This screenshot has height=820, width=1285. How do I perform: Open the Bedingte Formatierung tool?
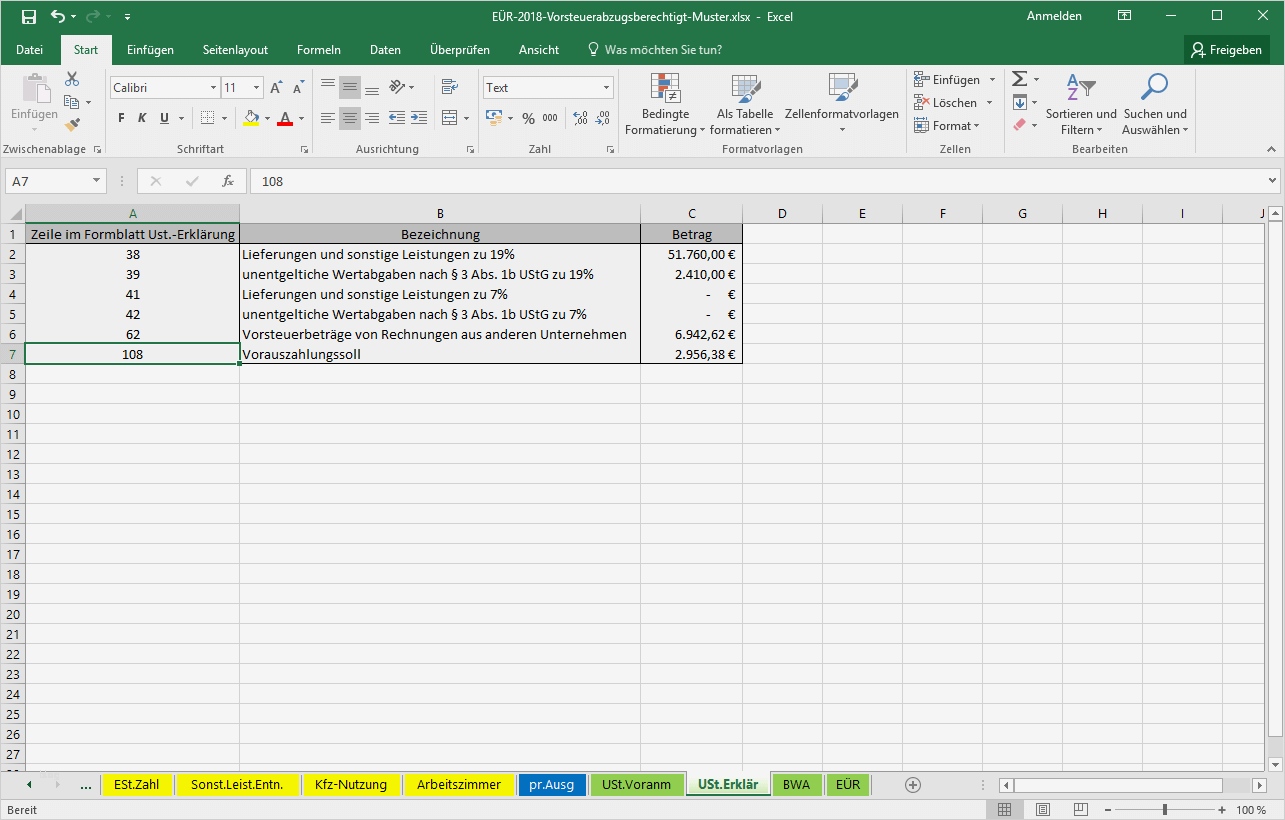665,105
